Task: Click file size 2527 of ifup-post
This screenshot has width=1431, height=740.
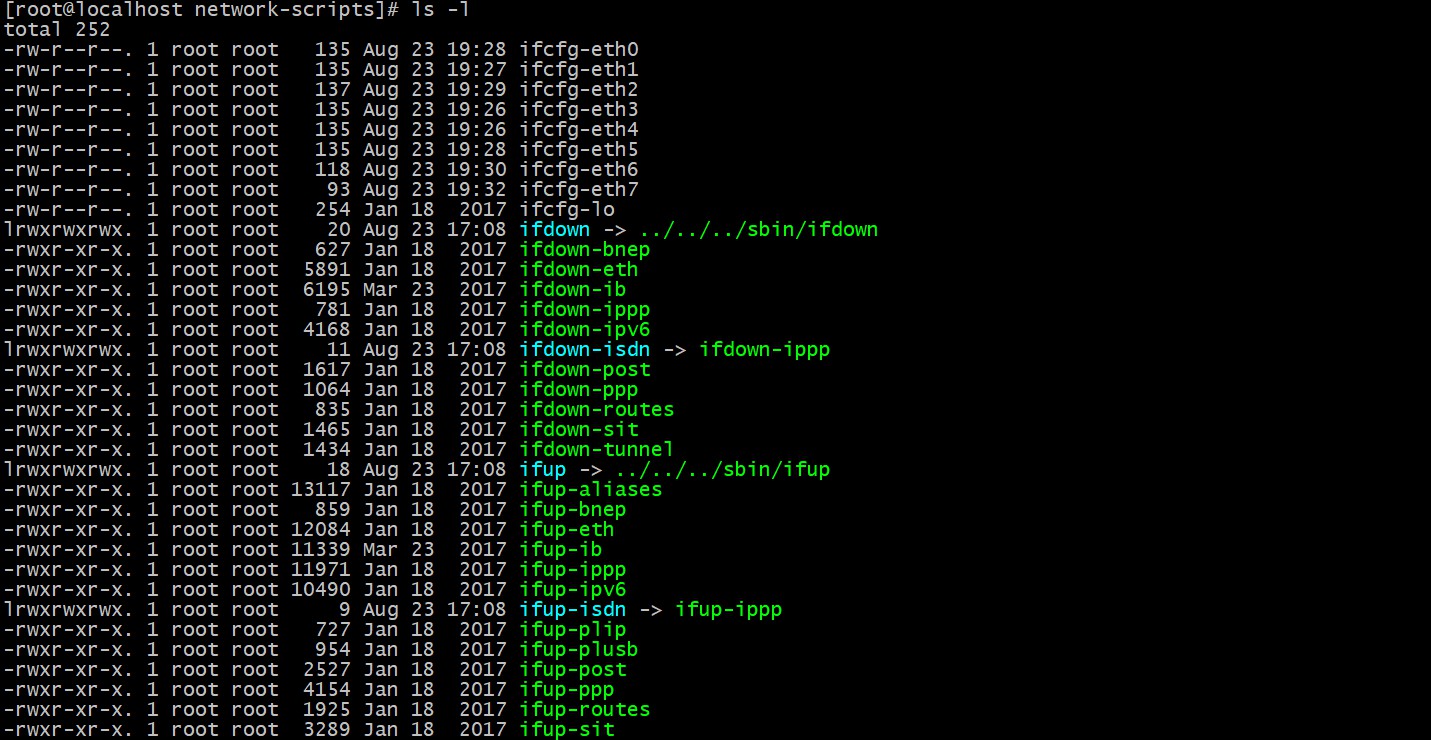Action: coord(327,670)
